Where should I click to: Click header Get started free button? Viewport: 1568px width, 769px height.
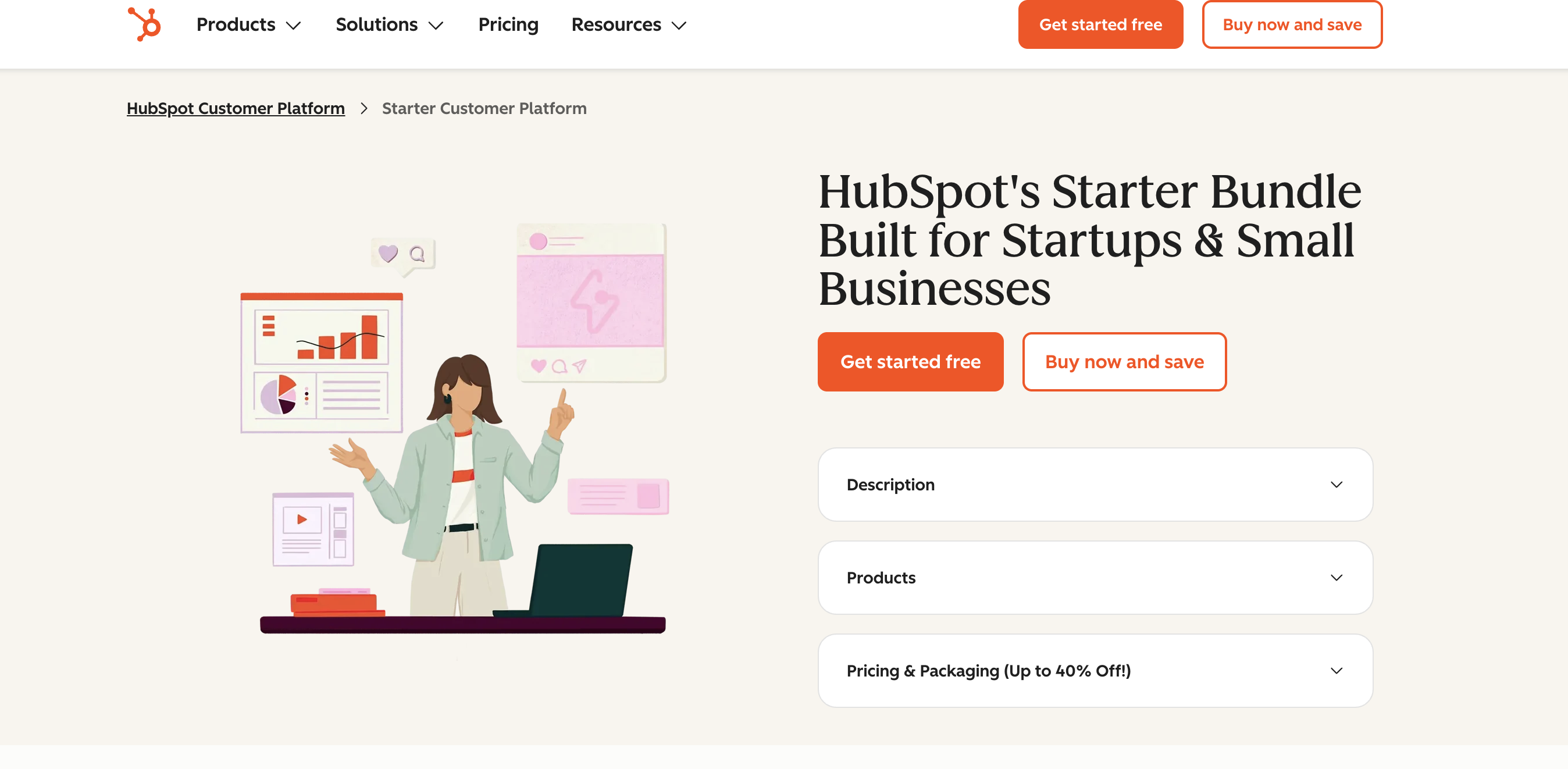tap(1100, 24)
